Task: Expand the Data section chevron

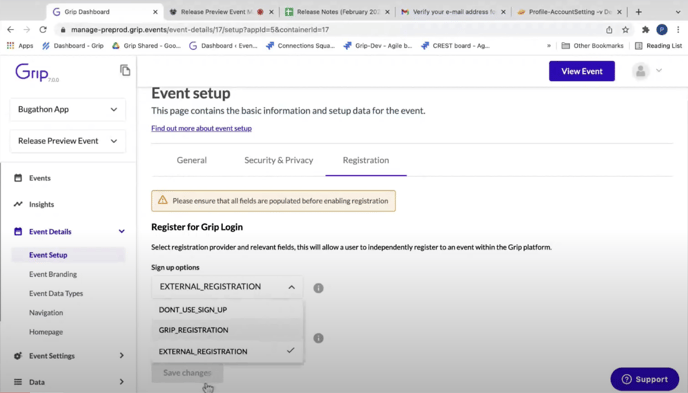Action: (x=122, y=382)
